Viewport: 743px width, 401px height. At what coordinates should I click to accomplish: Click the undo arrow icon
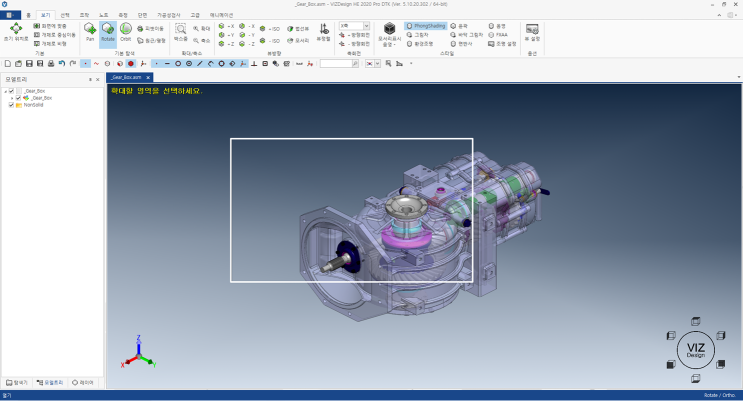click(62, 64)
